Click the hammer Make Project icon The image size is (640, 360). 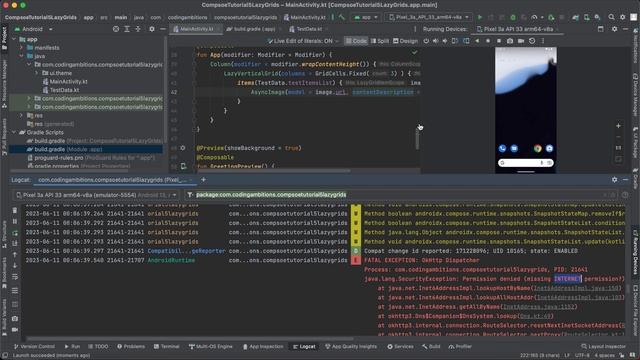click(x=342, y=17)
